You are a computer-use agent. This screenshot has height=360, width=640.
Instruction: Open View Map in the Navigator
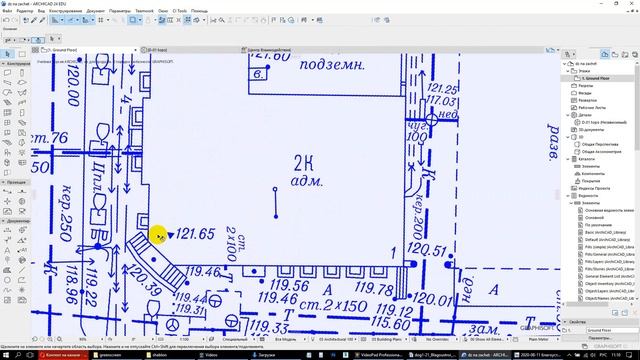(x=615, y=54)
